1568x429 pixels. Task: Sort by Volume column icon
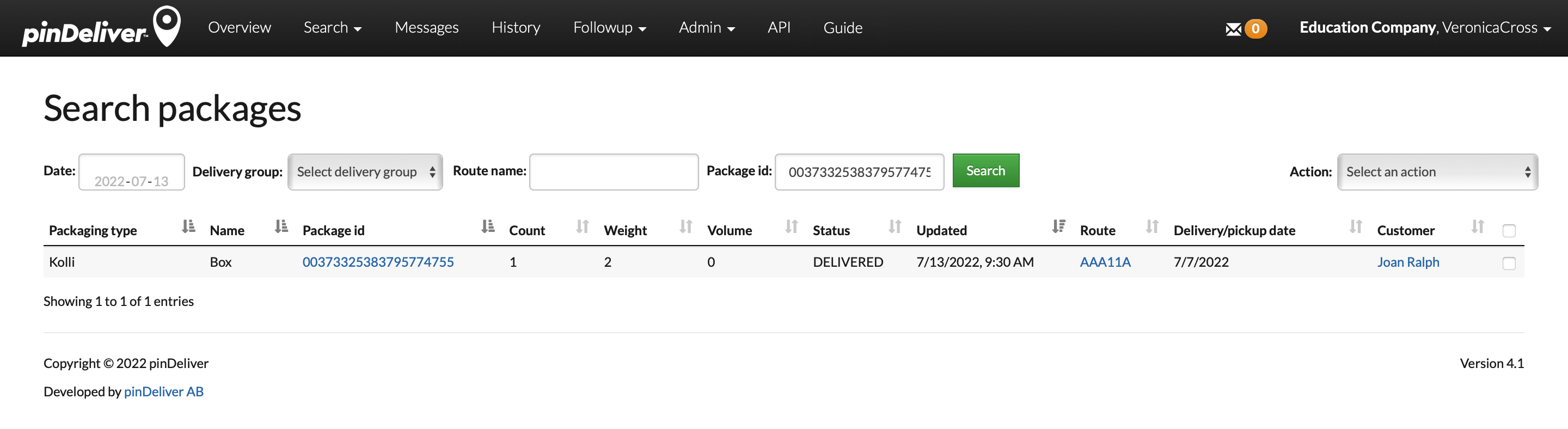(791, 227)
